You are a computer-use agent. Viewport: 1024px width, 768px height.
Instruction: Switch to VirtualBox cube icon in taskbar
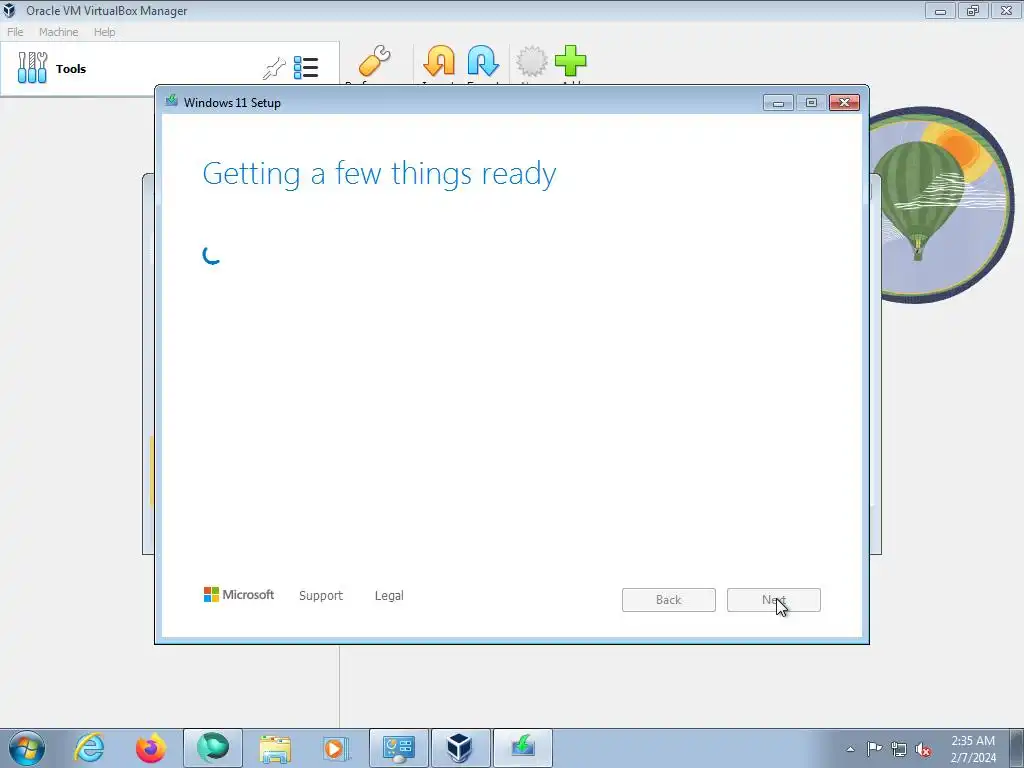click(x=460, y=748)
